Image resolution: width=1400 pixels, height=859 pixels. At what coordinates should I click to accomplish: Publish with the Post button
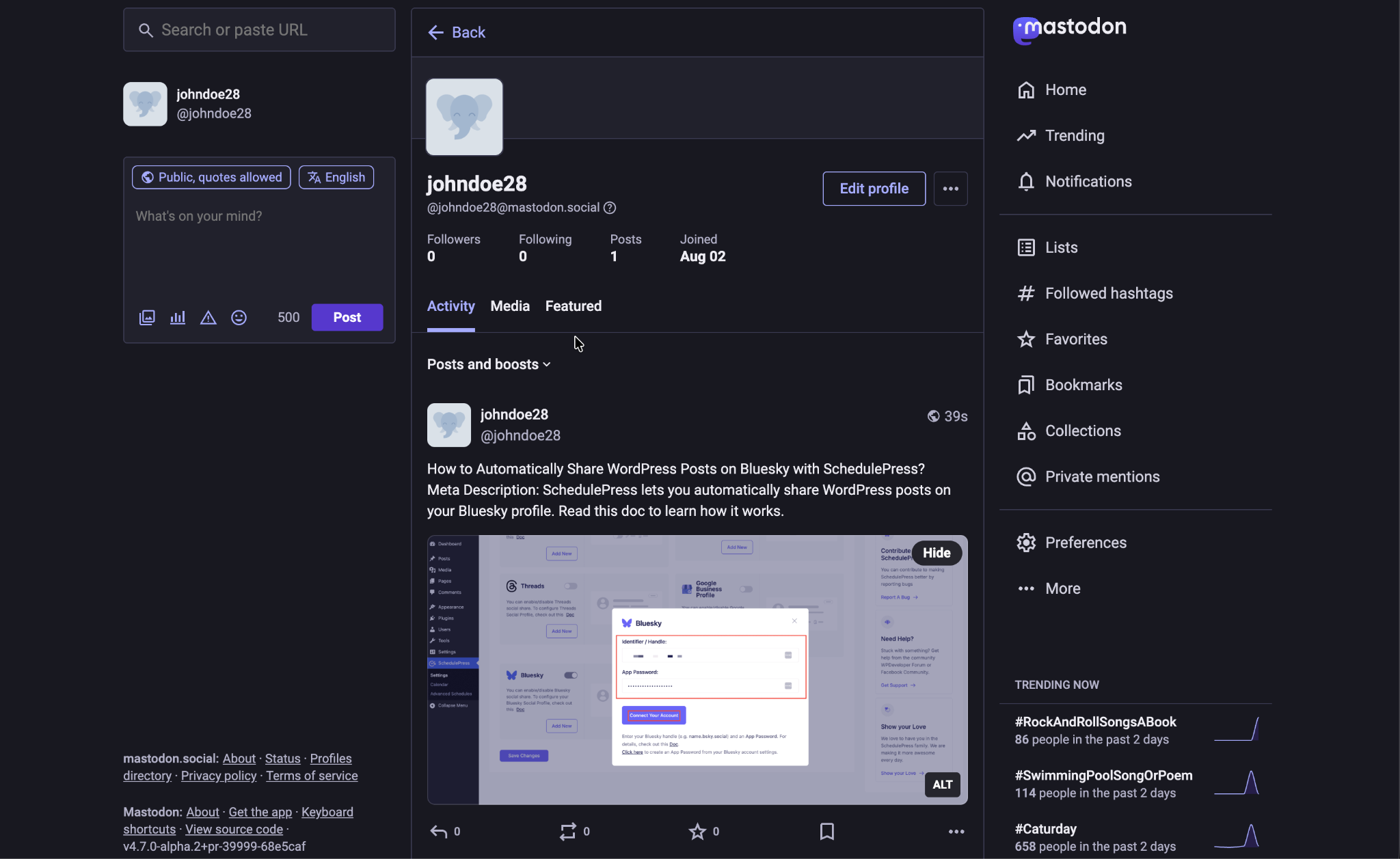point(347,318)
